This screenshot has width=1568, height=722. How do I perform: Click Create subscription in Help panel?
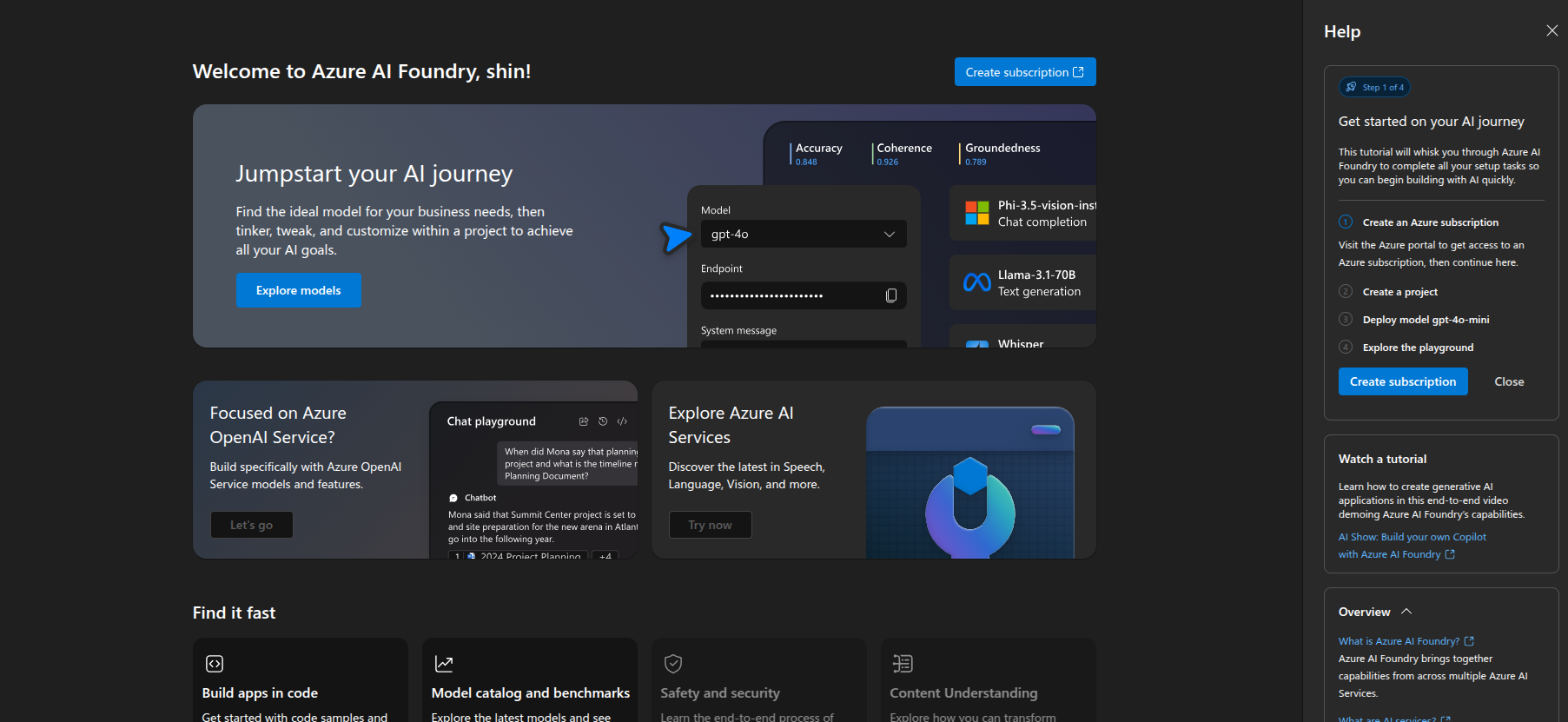click(1403, 381)
